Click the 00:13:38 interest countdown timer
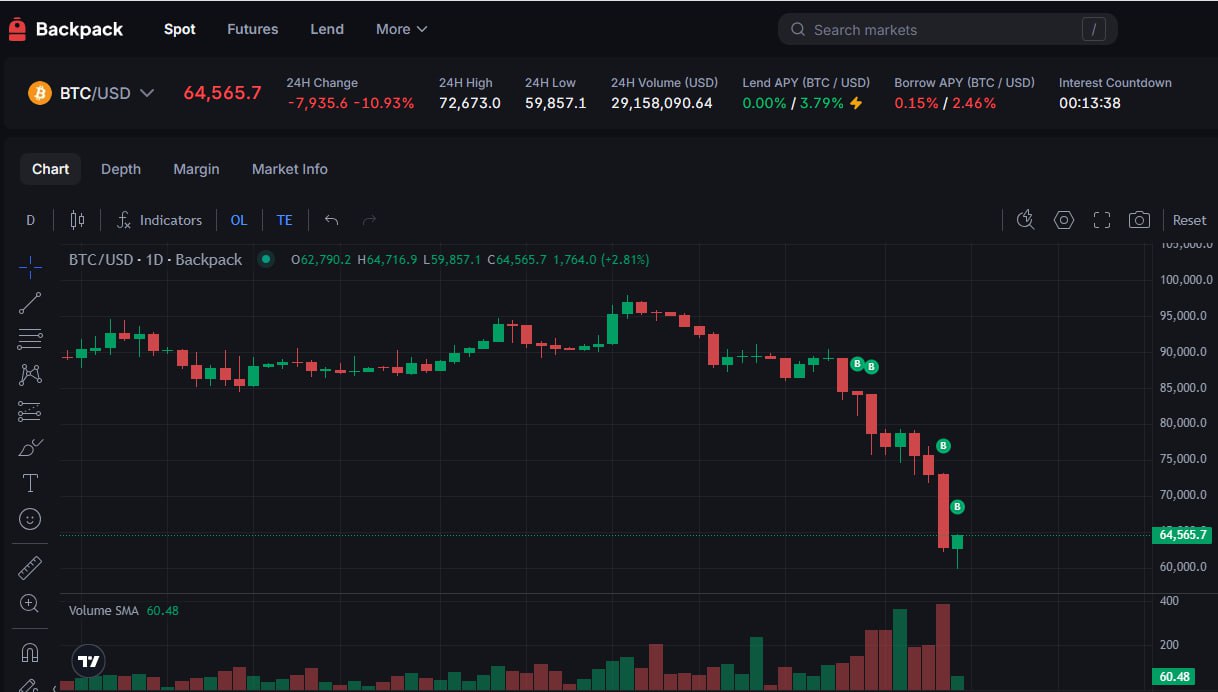Viewport: 1218px width, 692px height. (1090, 103)
